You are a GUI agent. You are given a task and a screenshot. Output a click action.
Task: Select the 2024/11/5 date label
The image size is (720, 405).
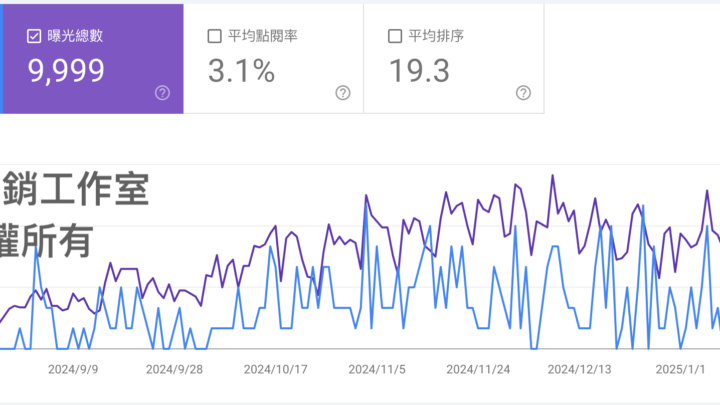point(376,368)
